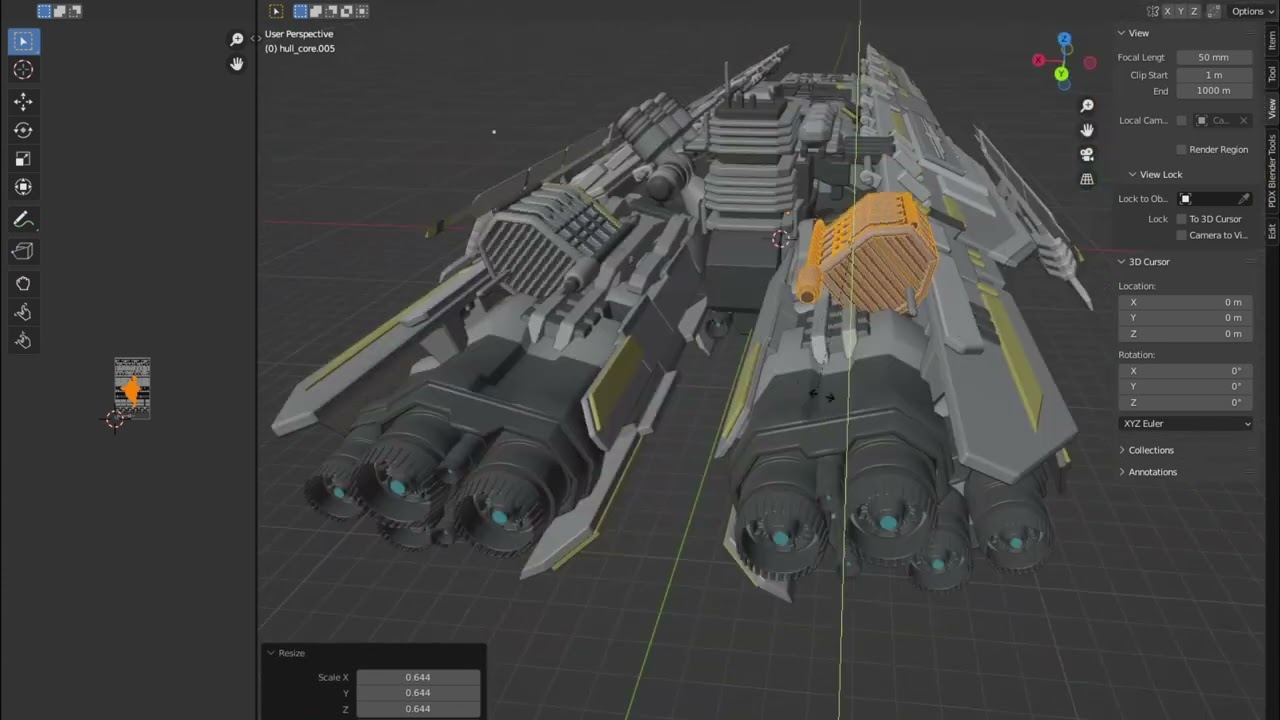Toggle the region arrows beside User Perspective
Viewport: 1280px width, 720px height.
pyautogui.click(x=256, y=38)
